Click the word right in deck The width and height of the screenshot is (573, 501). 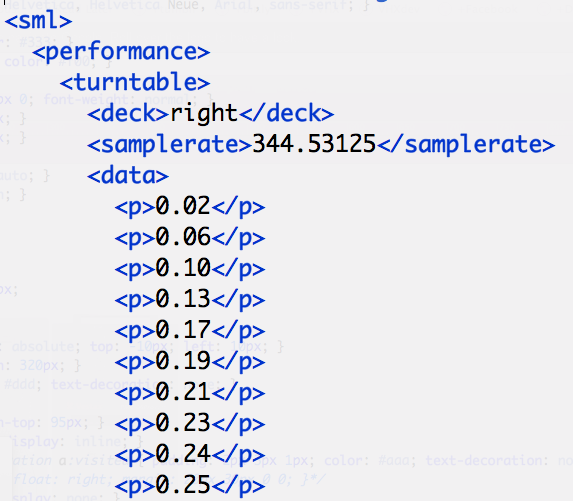coord(204,114)
